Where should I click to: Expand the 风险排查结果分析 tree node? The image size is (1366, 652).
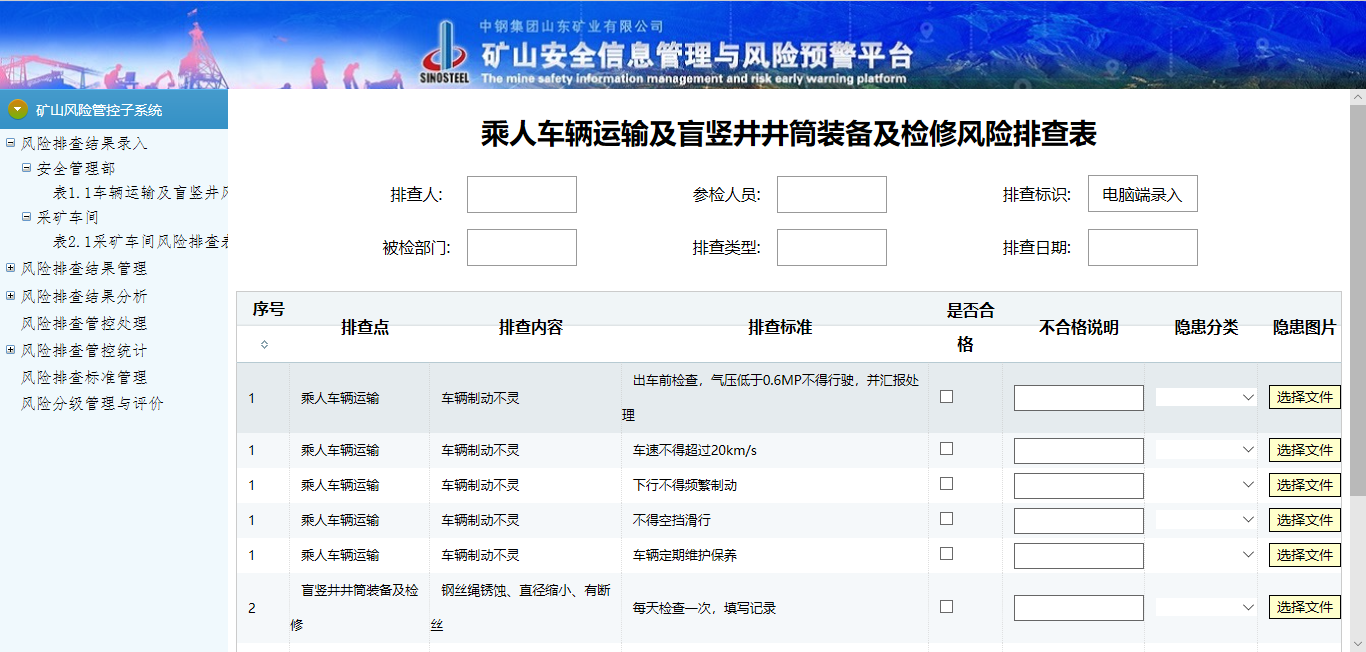pyautogui.click(x=10, y=296)
